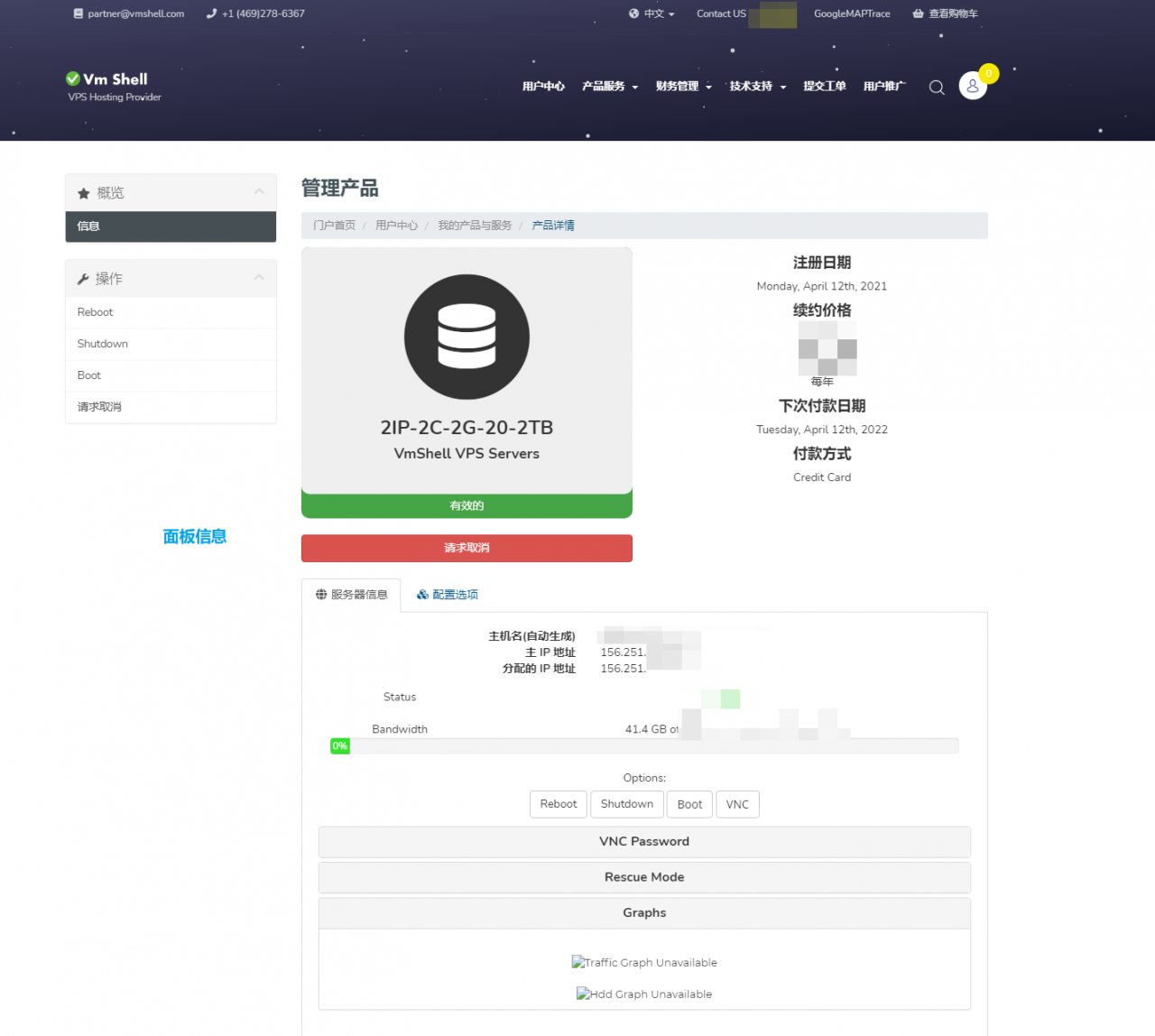Open 查看购物车 cart link
The width and height of the screenshot is (1155, 1036).
(945, 14)
